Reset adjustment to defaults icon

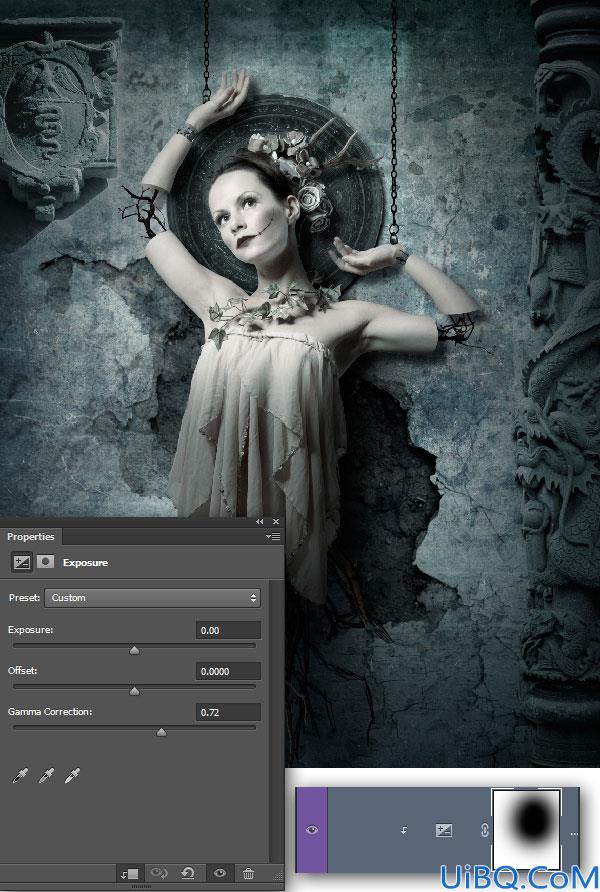[188, 873]
